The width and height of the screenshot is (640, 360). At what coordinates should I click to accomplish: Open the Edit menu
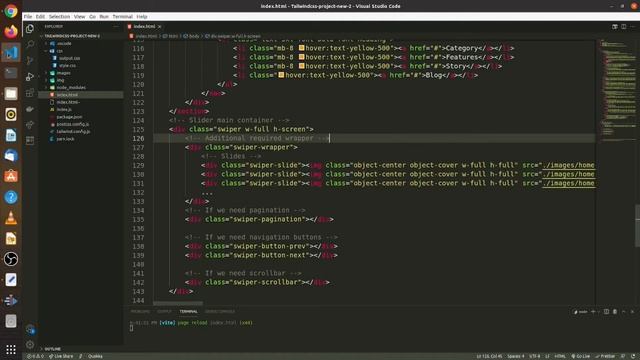tap(40, 17)
